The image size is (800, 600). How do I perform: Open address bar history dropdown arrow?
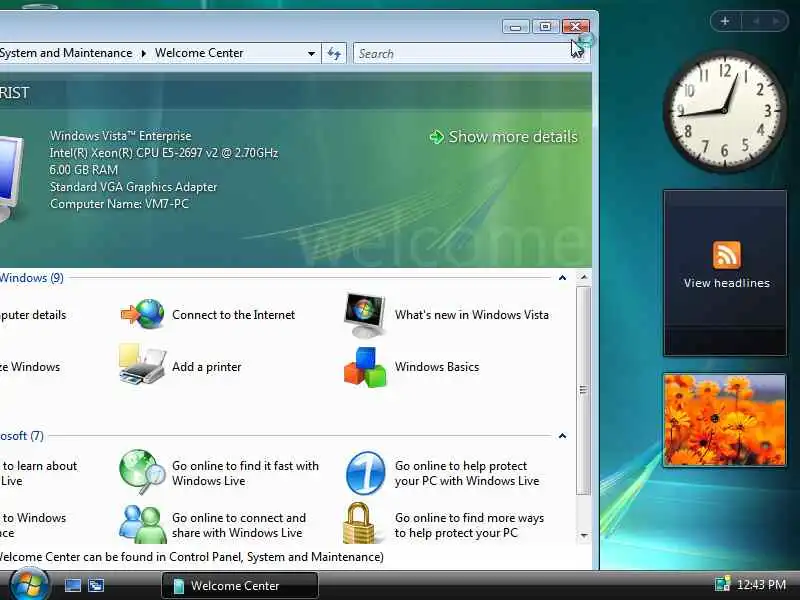[x=311, y=54]
